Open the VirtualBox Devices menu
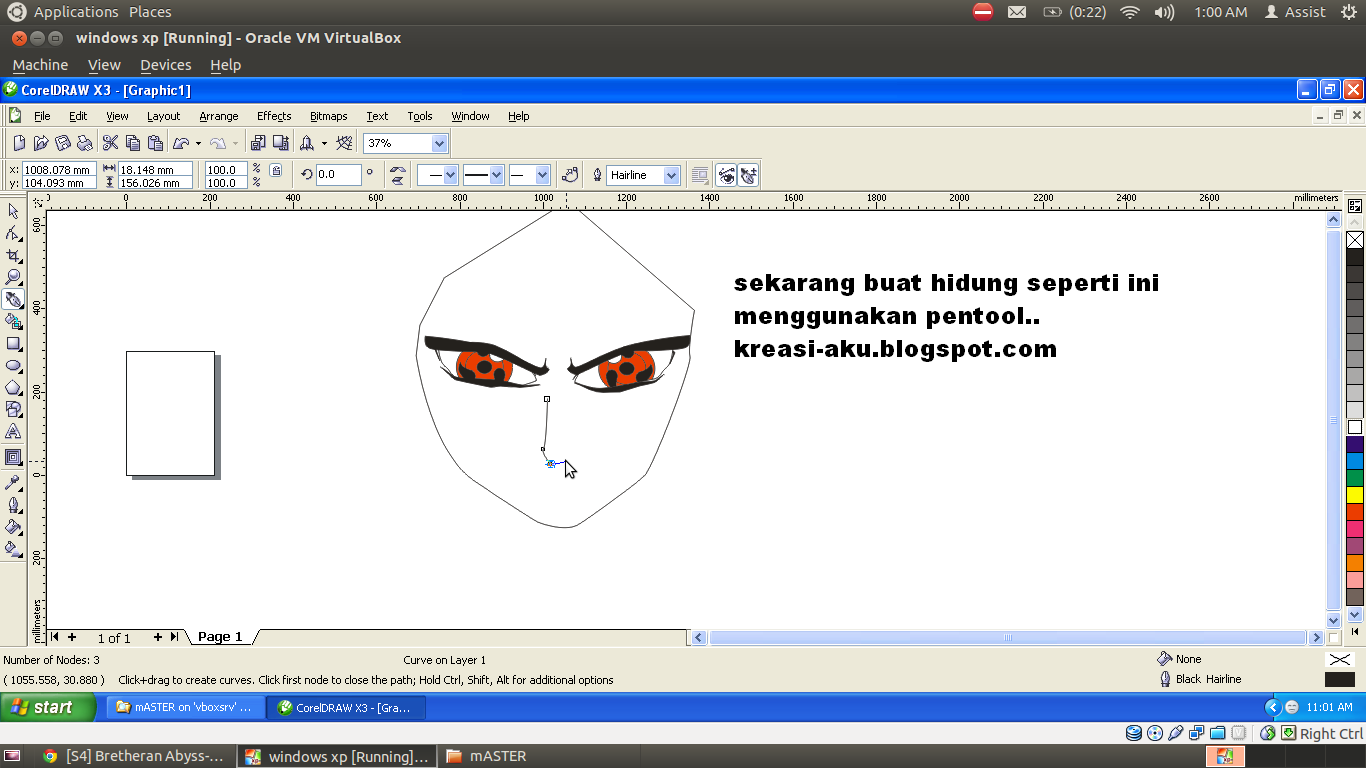Screen dimensions: 1366x768 coord(166,65)
